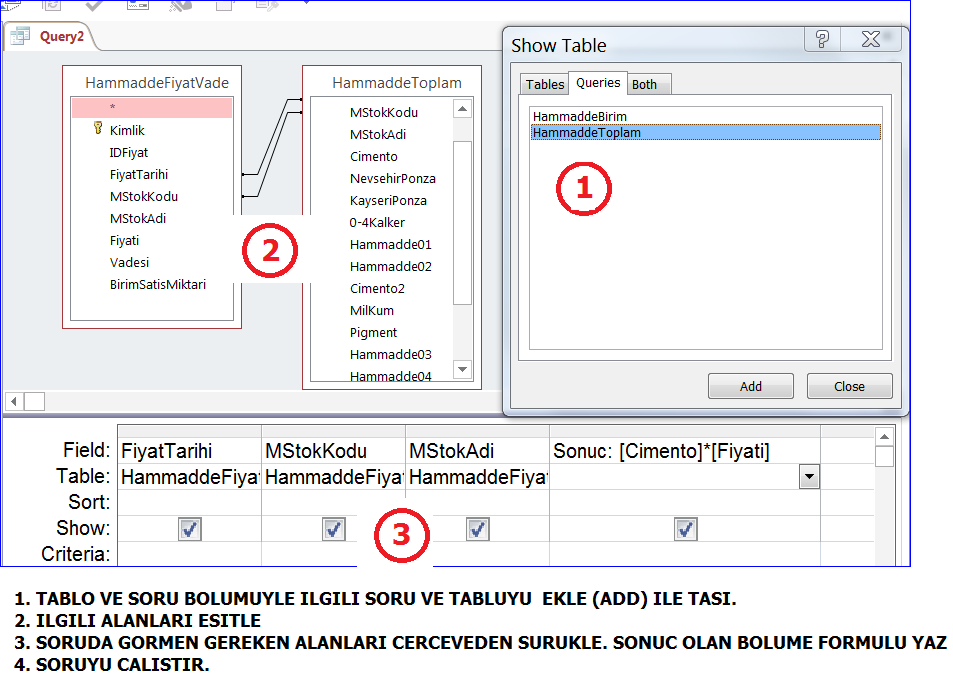Select HammaddeBirim in the queries list
Screen dimensions: 953x684
[x=580, y=116]
